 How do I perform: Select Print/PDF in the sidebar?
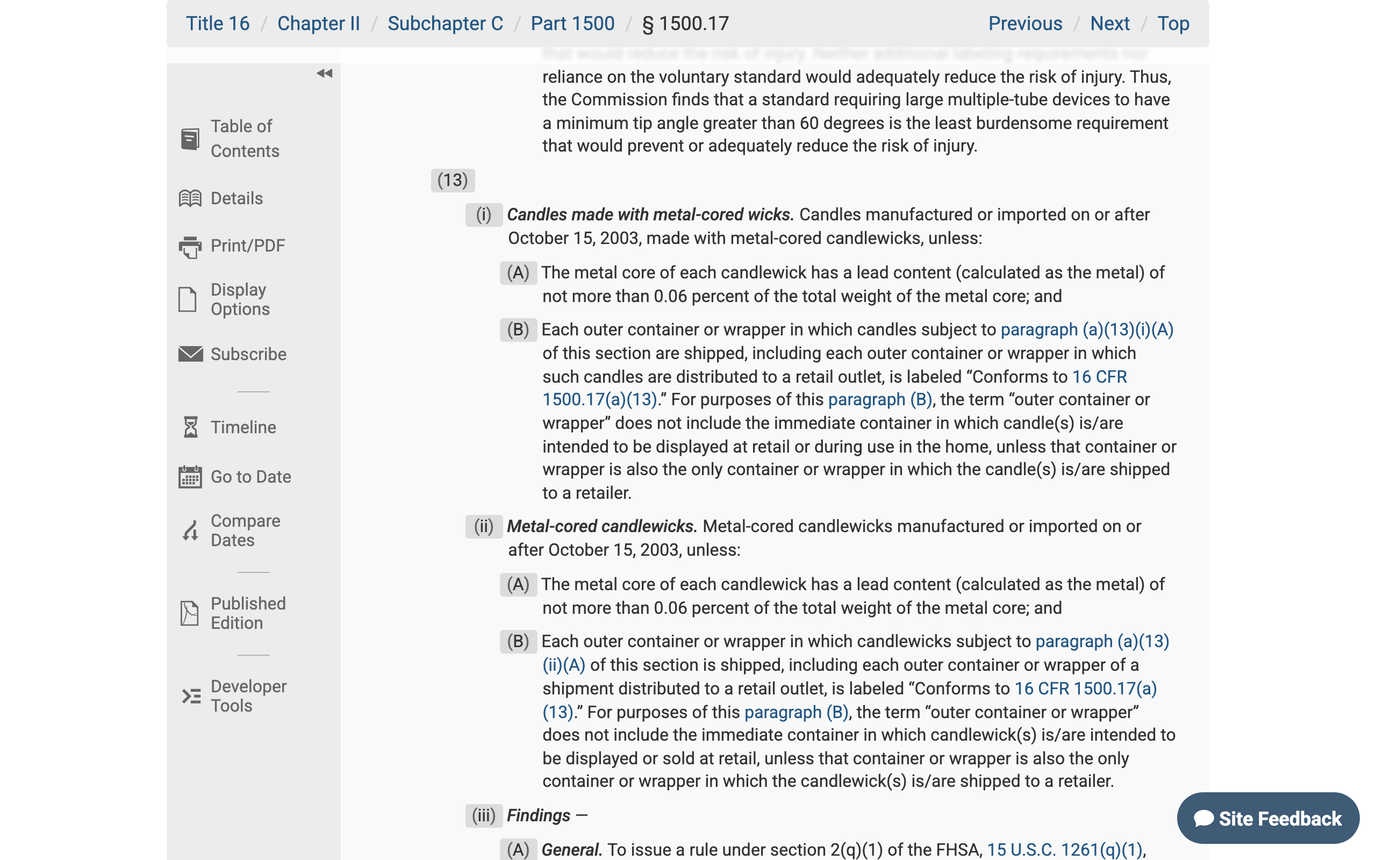pos(248,246)
